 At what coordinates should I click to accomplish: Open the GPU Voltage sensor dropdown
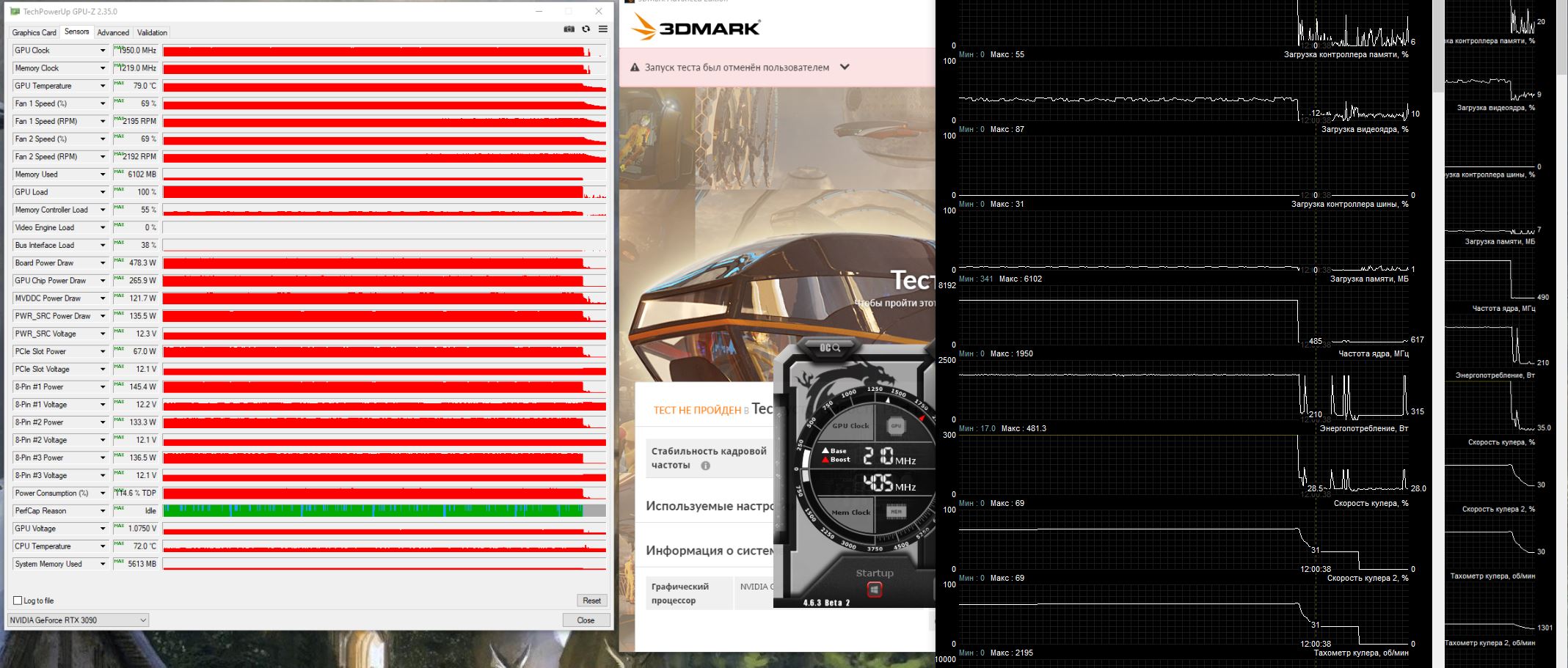[103, 529]
